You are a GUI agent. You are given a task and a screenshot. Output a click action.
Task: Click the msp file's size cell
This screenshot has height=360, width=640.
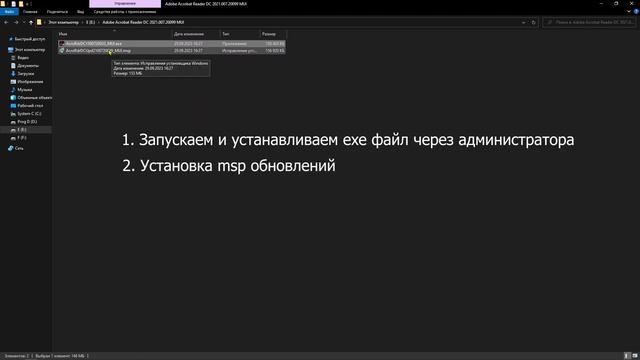[275, 51]
